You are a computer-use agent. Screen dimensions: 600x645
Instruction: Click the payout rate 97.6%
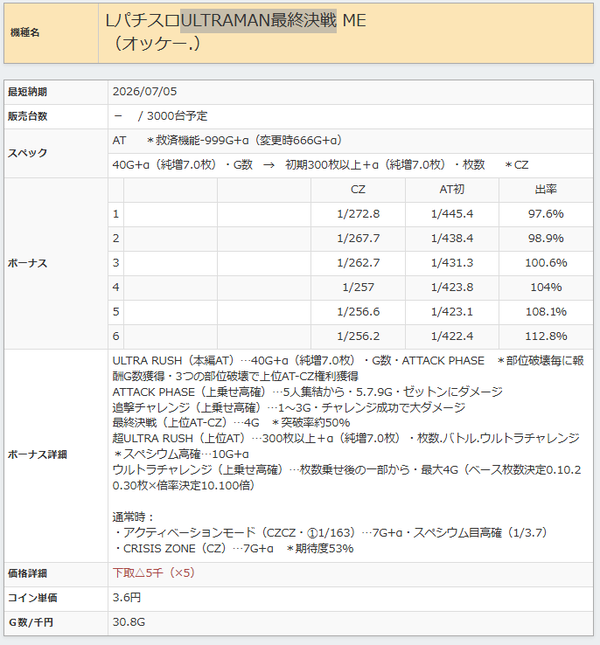tap(546, 214)
